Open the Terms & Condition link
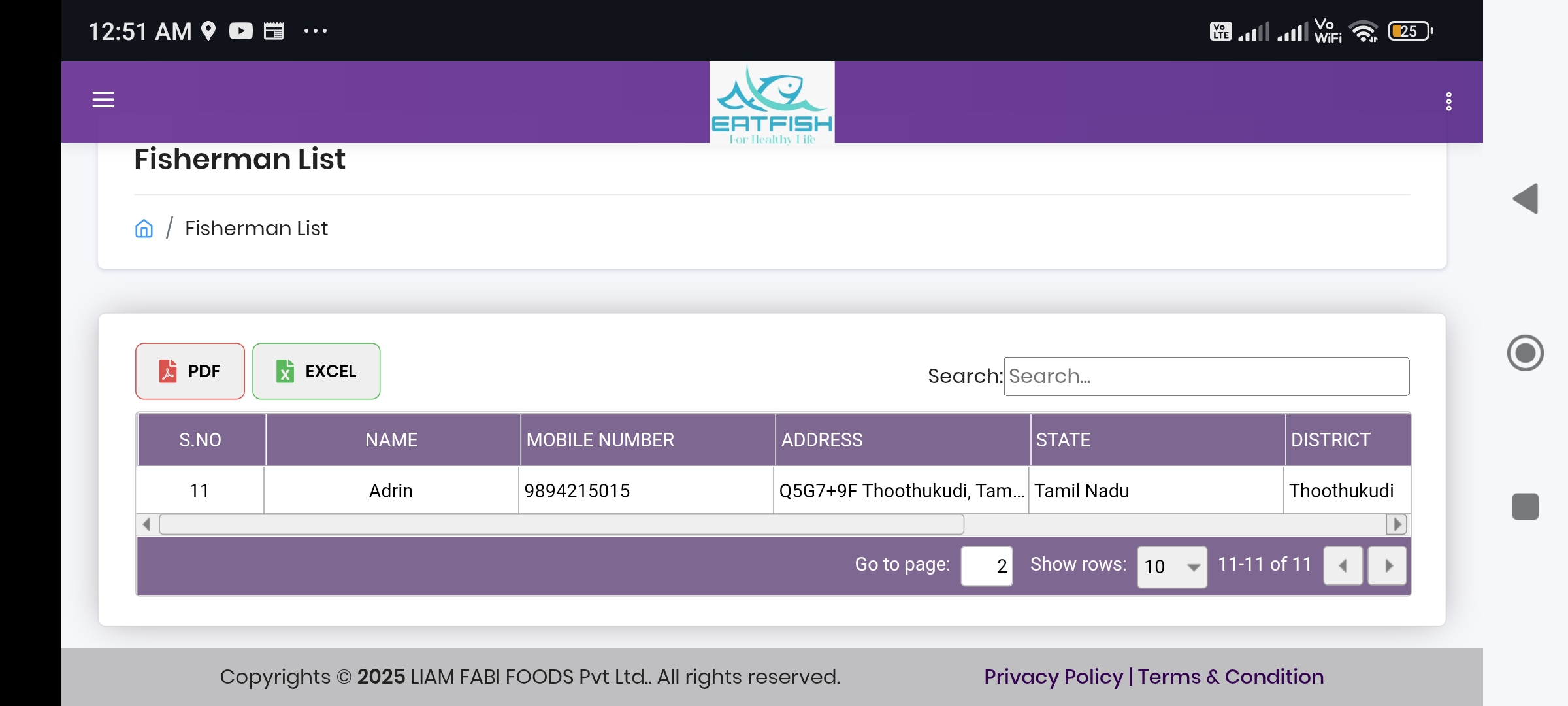Viewport: 1568px width, 706px height. 1231,677
